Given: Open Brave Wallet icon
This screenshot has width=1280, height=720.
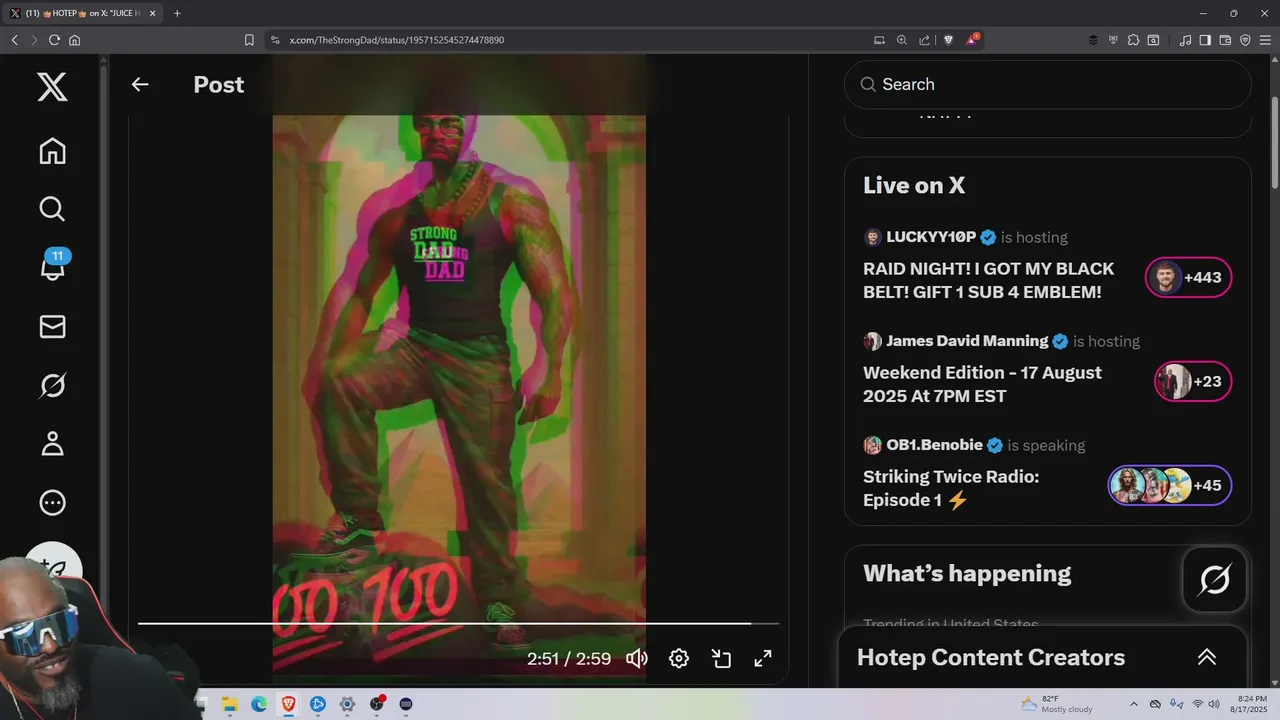Looking at the screenshot, I should 1225,40.
